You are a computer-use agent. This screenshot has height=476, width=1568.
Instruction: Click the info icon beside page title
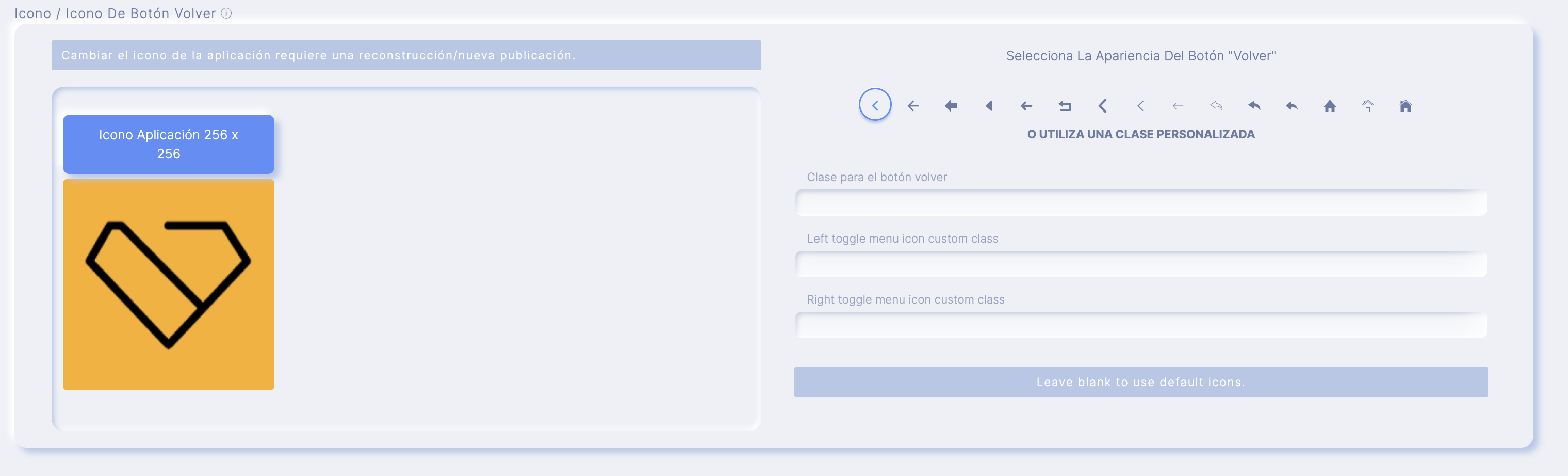[226, 13]
